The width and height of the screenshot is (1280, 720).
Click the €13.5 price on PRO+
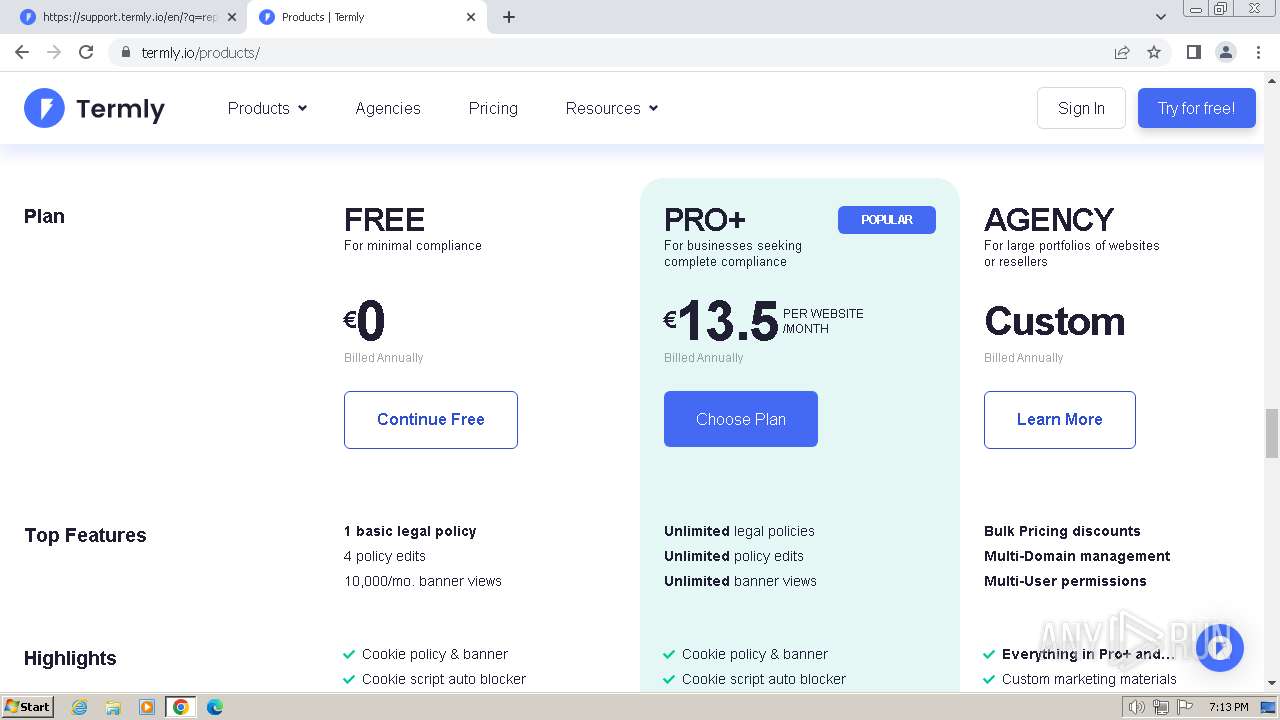[x=721, y=321]
